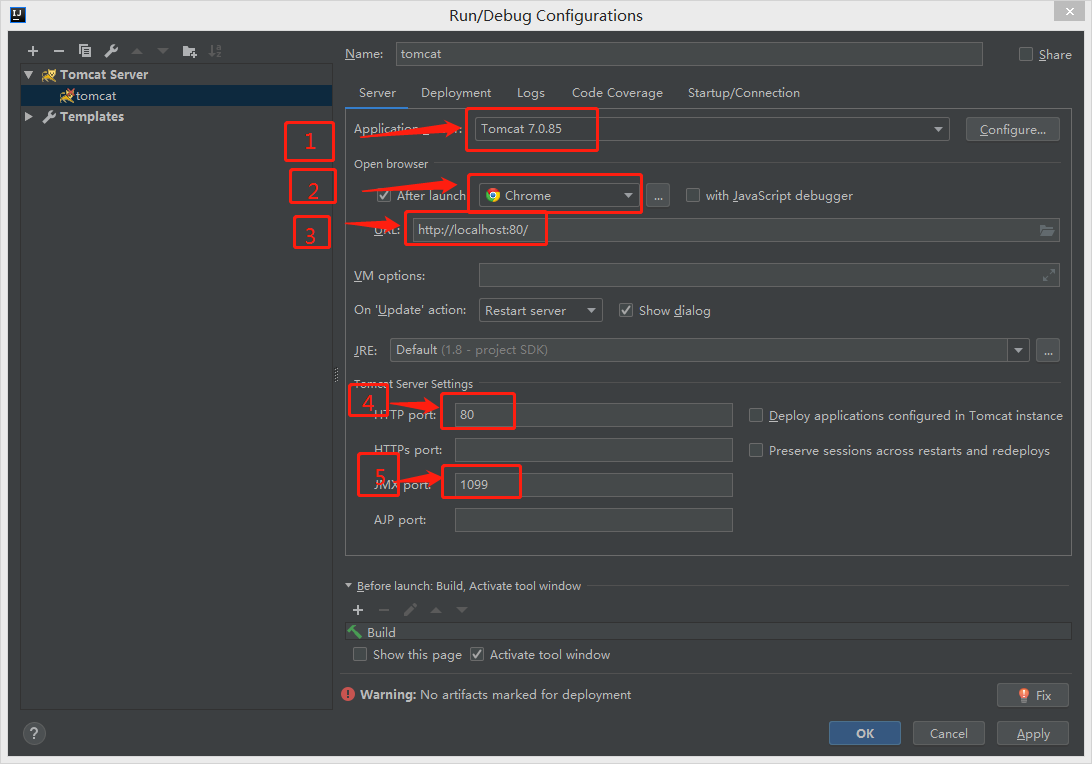Screen dimensions: 1092x764
Task: Remove the before launch task with the minus icon
Action: 384,610
